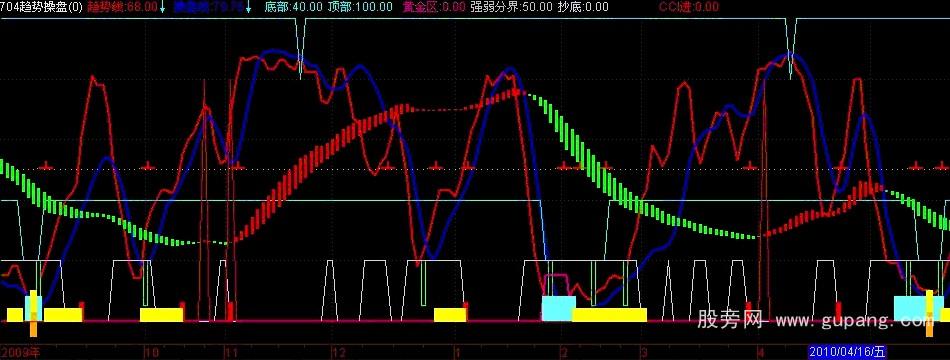Select the blue 操盘线 value readout

[x=208, y=7]
